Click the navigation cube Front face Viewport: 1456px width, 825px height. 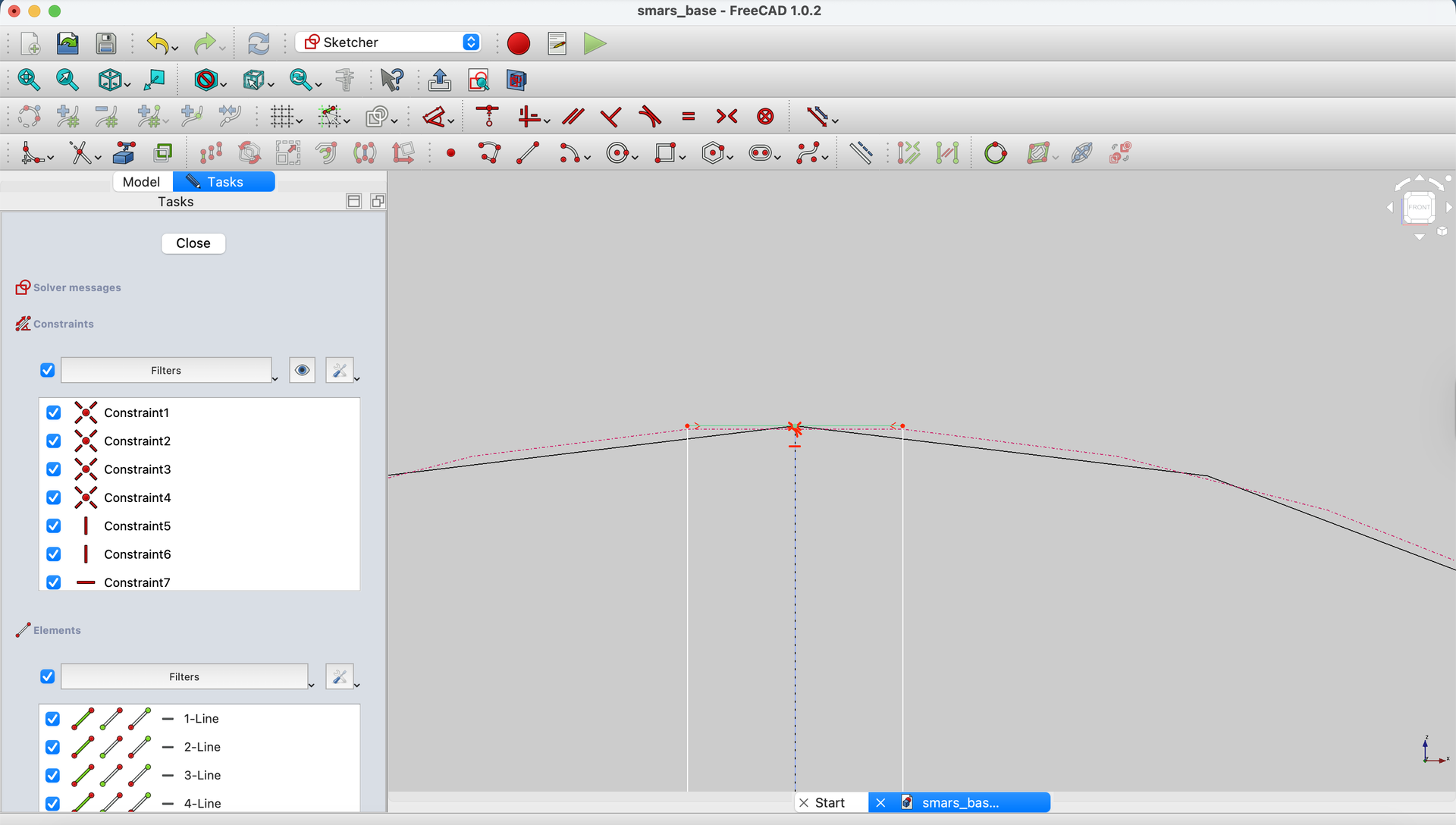[1419, 207]
